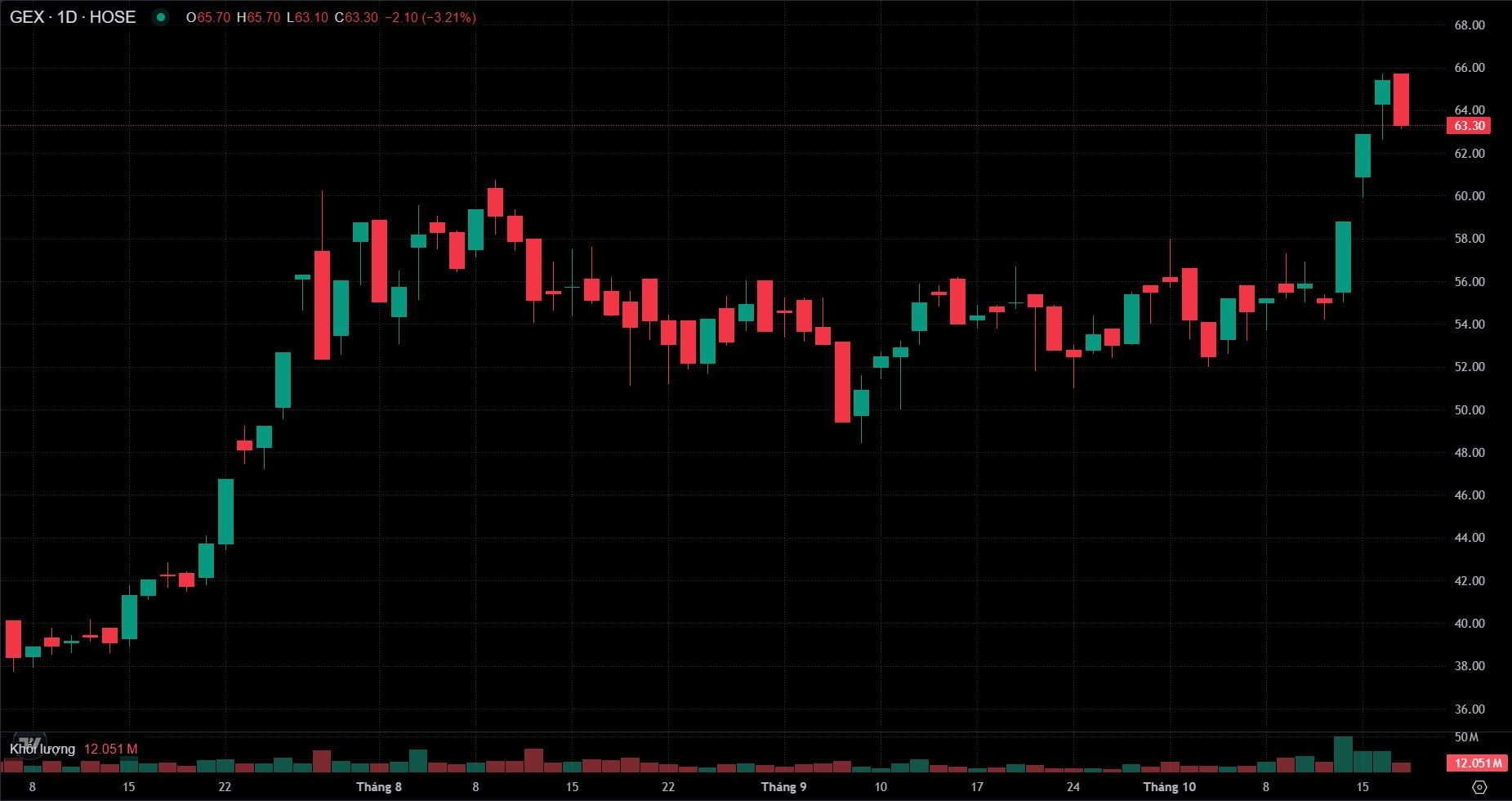Click the 50.00 price axis label
This screenshot has width=1512, height=801.
click(x=1469, y=410)
